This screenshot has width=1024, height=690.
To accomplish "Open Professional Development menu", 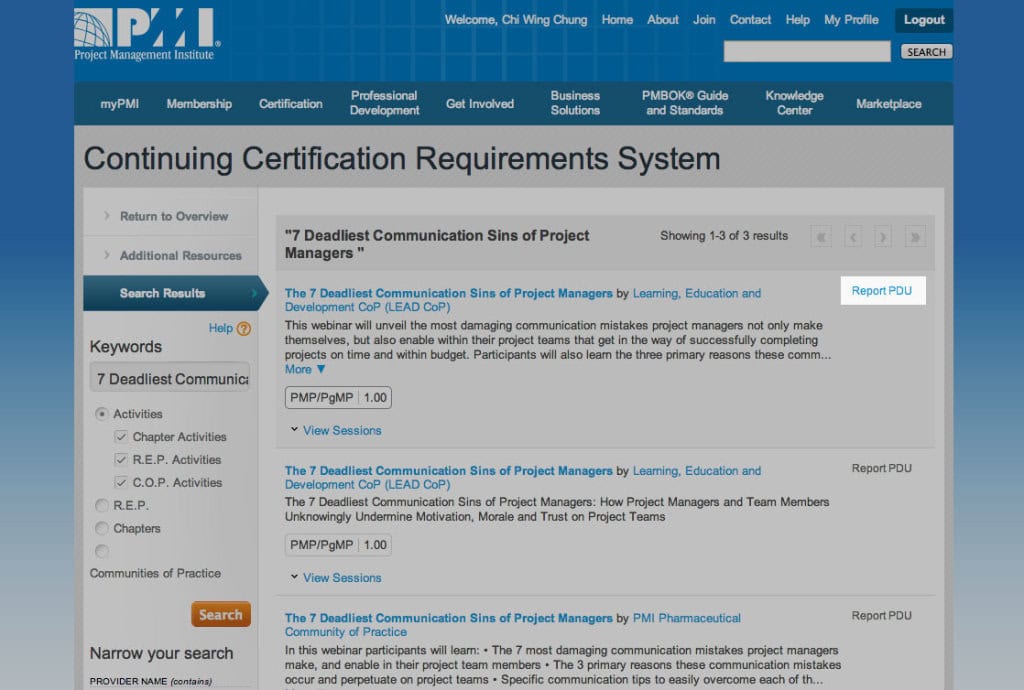I will click(384, 103).
